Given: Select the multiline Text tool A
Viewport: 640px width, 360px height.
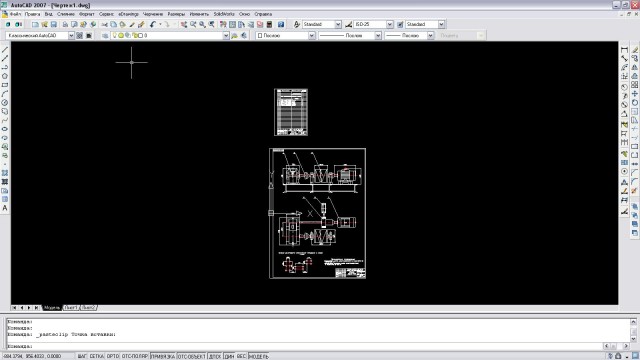Looking at the screenshot, I should pos(5,208).
